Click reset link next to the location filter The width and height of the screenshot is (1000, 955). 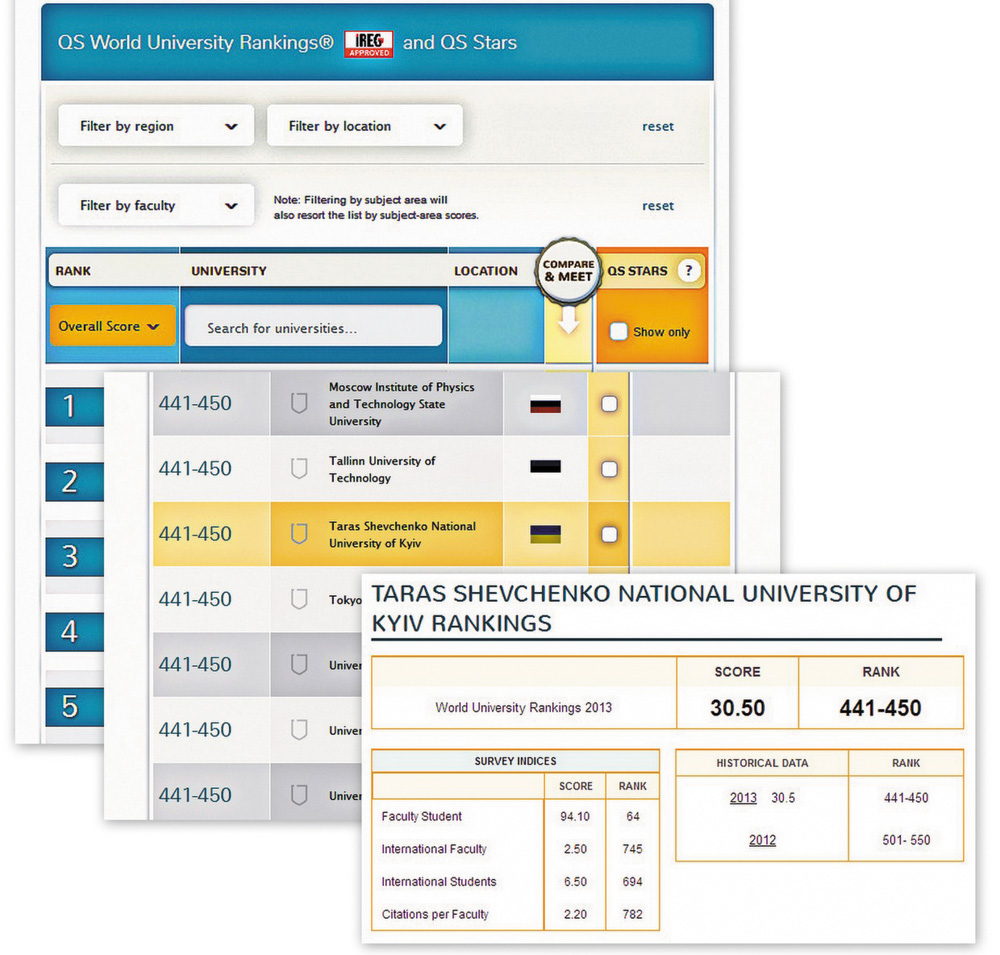tap(657, 126)
